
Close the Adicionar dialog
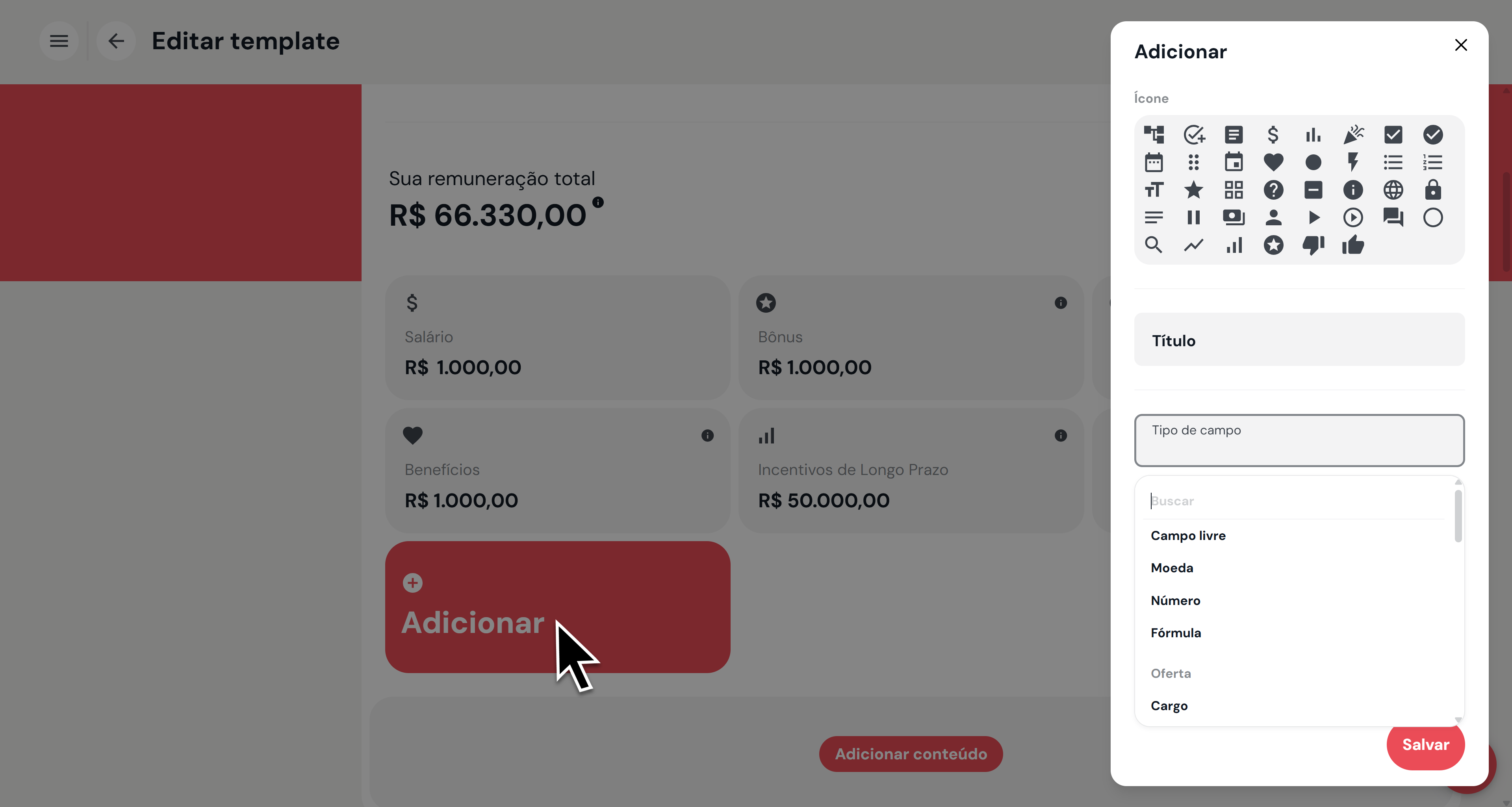tap(1460, 45)
